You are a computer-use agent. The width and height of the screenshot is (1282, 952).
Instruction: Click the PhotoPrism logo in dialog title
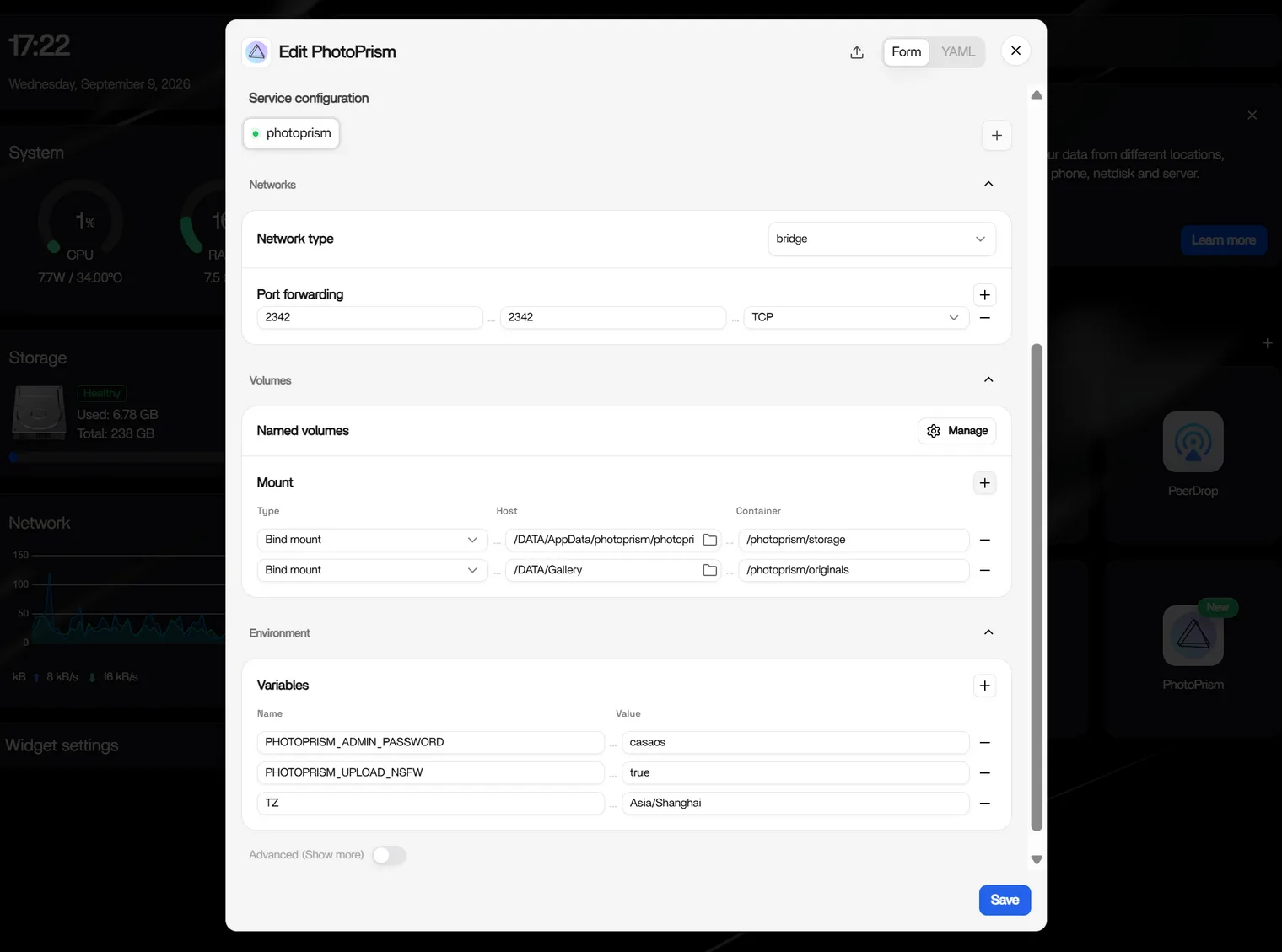tap(257, 52)
